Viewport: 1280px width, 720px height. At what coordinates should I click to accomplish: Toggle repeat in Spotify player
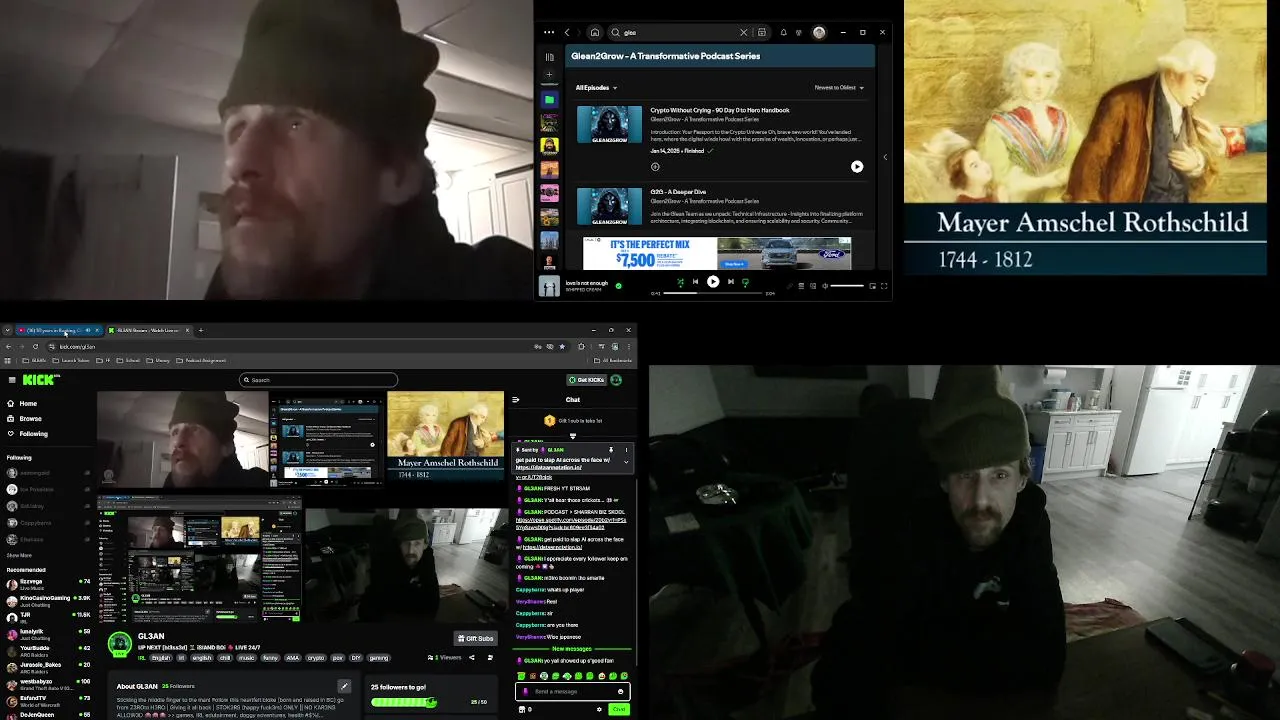pyautogui.click(x=745, y=282)
